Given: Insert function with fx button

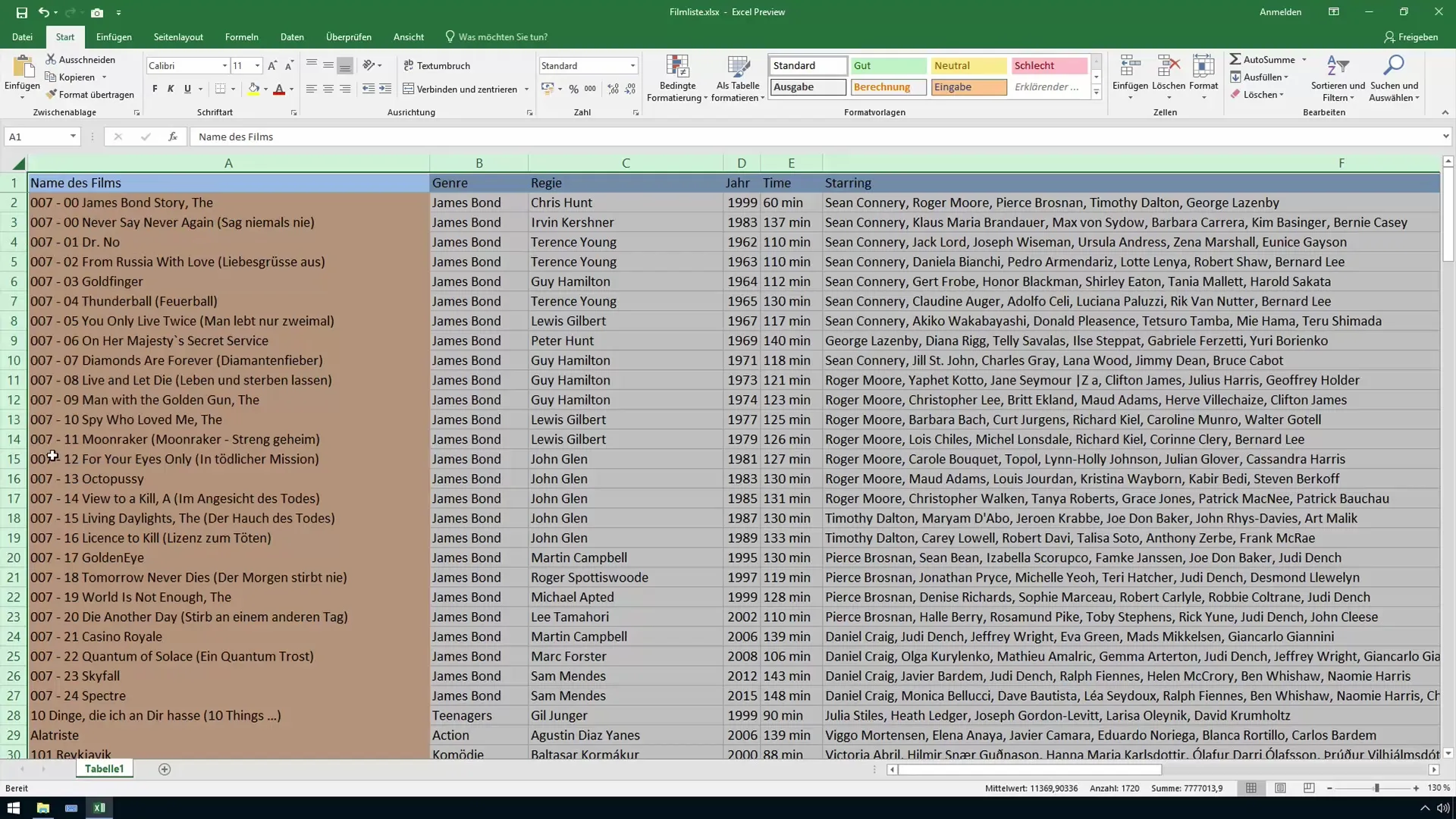Looking at the screenshot, I should (173, 136).
